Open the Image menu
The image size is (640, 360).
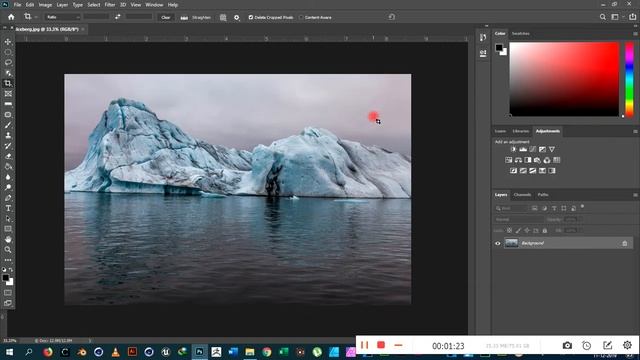(45, 5)
